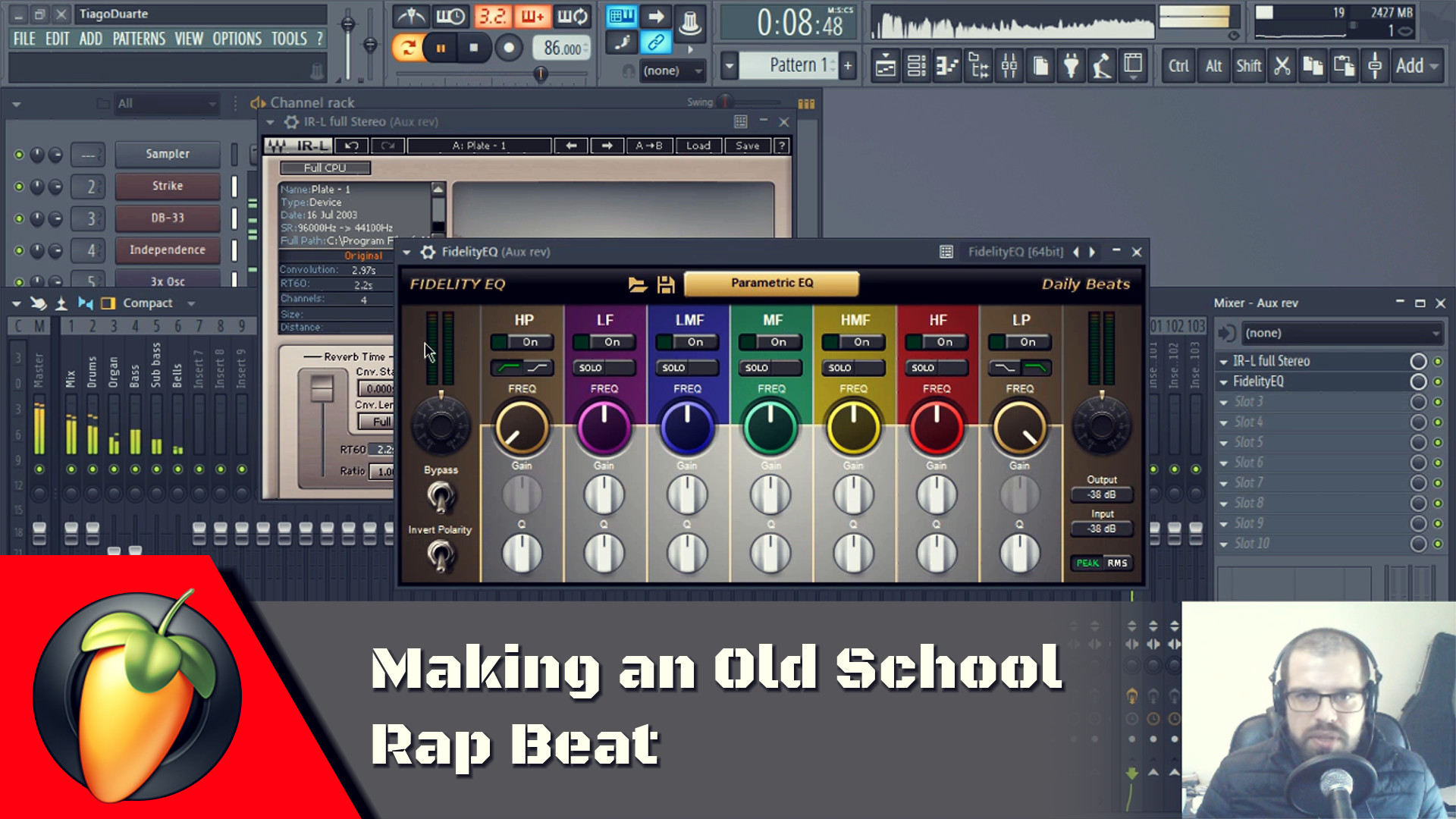Click the plugin picker plug icon
This screenshot has width=1456, height=819.
pyautogui.click(x=1071, y=66)
